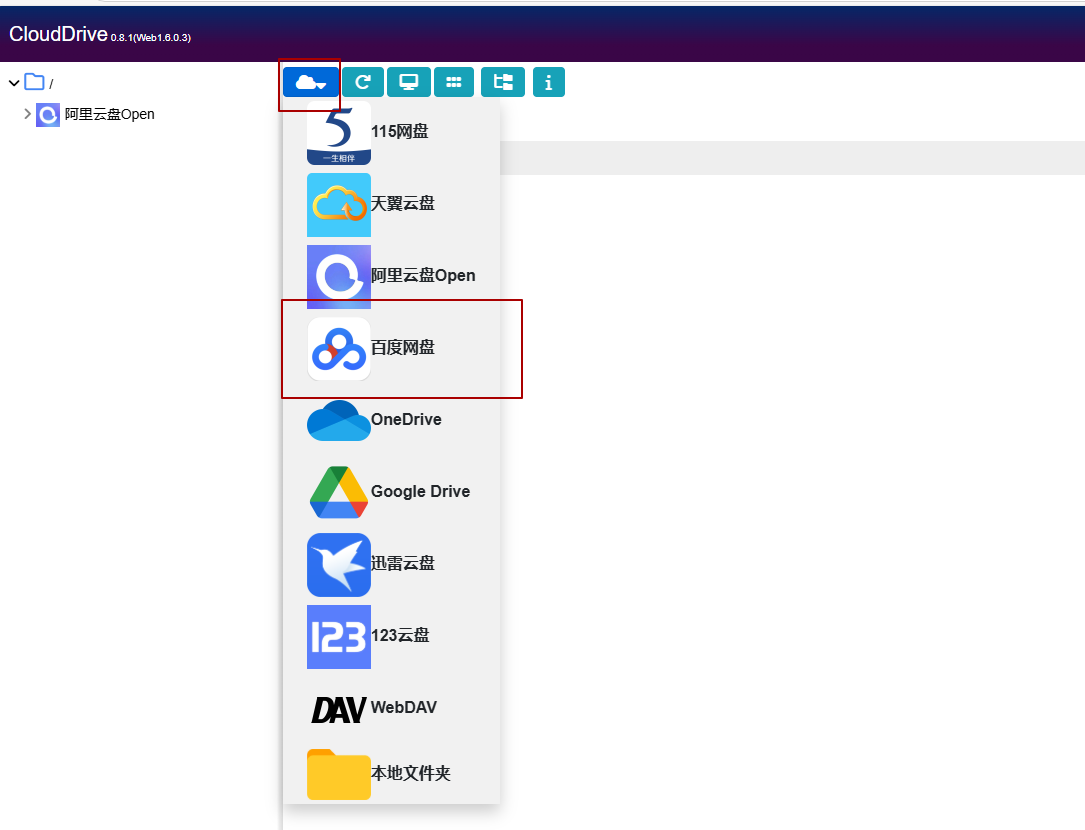Click the folder tree toolbar icon
The height and width of the screenshot is (830, 1085).
[x=503, y=82]
